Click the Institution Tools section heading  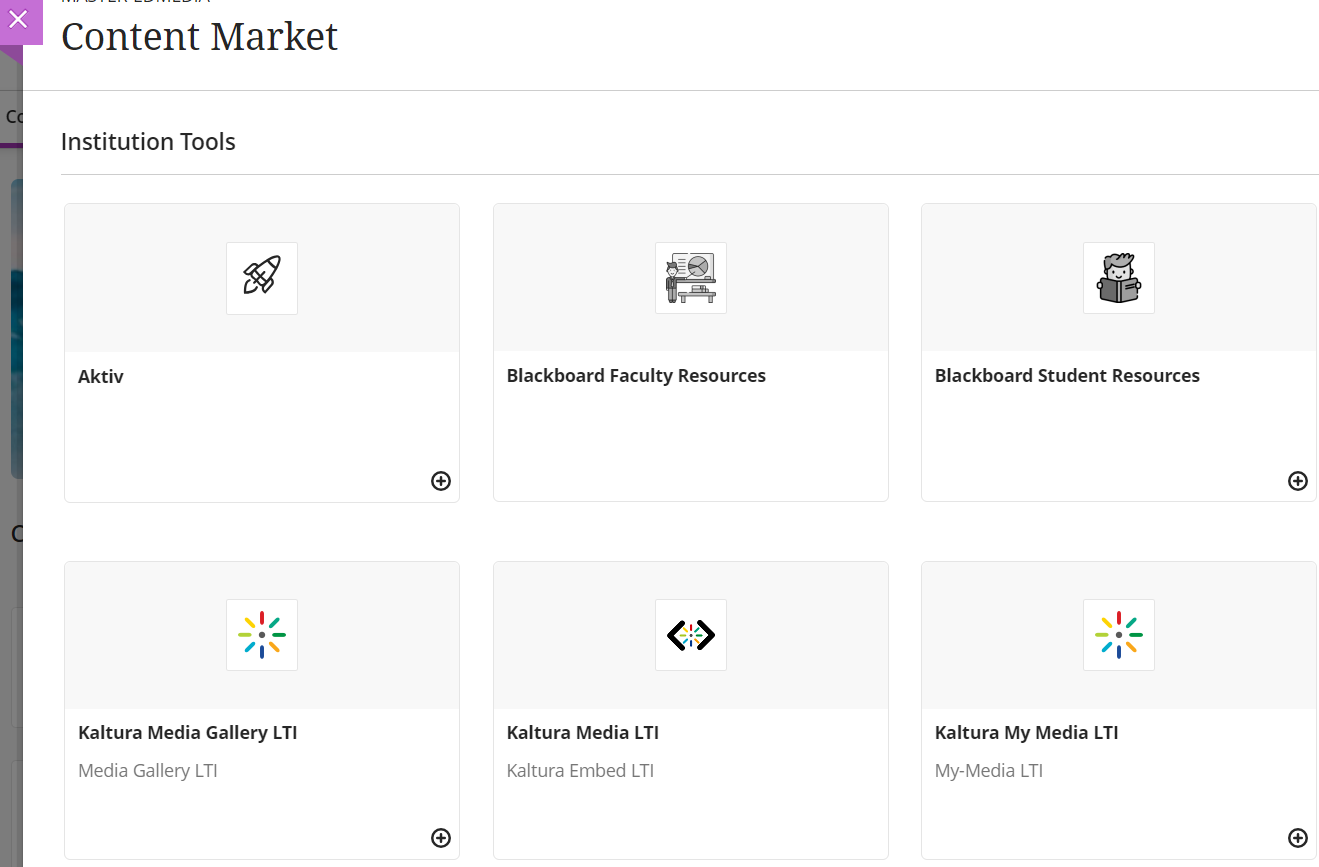148,142
